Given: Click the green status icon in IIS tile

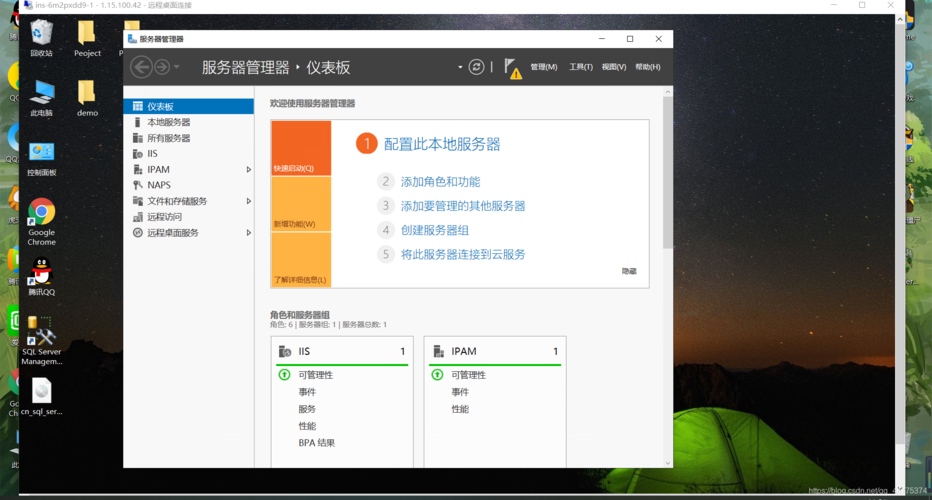Looking at the screenshot, I should (284, 375).
